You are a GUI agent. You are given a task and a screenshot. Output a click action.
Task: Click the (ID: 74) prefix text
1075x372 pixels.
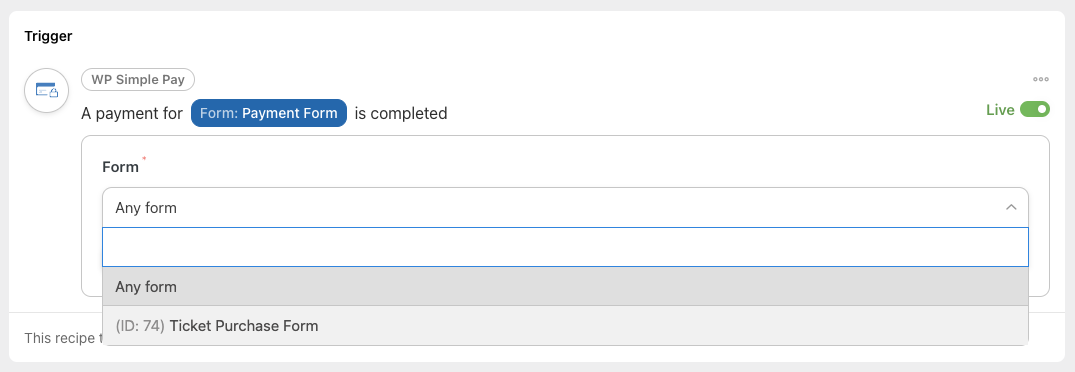tap(140, 325)
